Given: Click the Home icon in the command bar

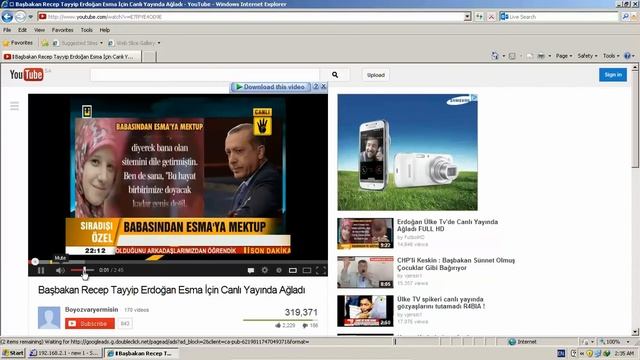Looking at the screenshot, I should click(495, 56).
